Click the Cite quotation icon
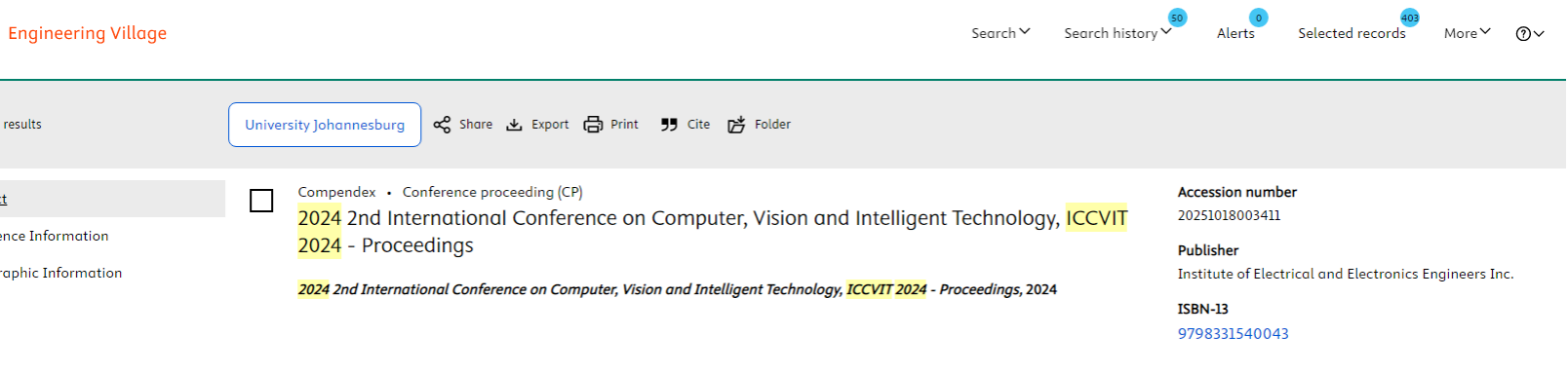This screenshot has height=373, width=1568. pos(669,125)
